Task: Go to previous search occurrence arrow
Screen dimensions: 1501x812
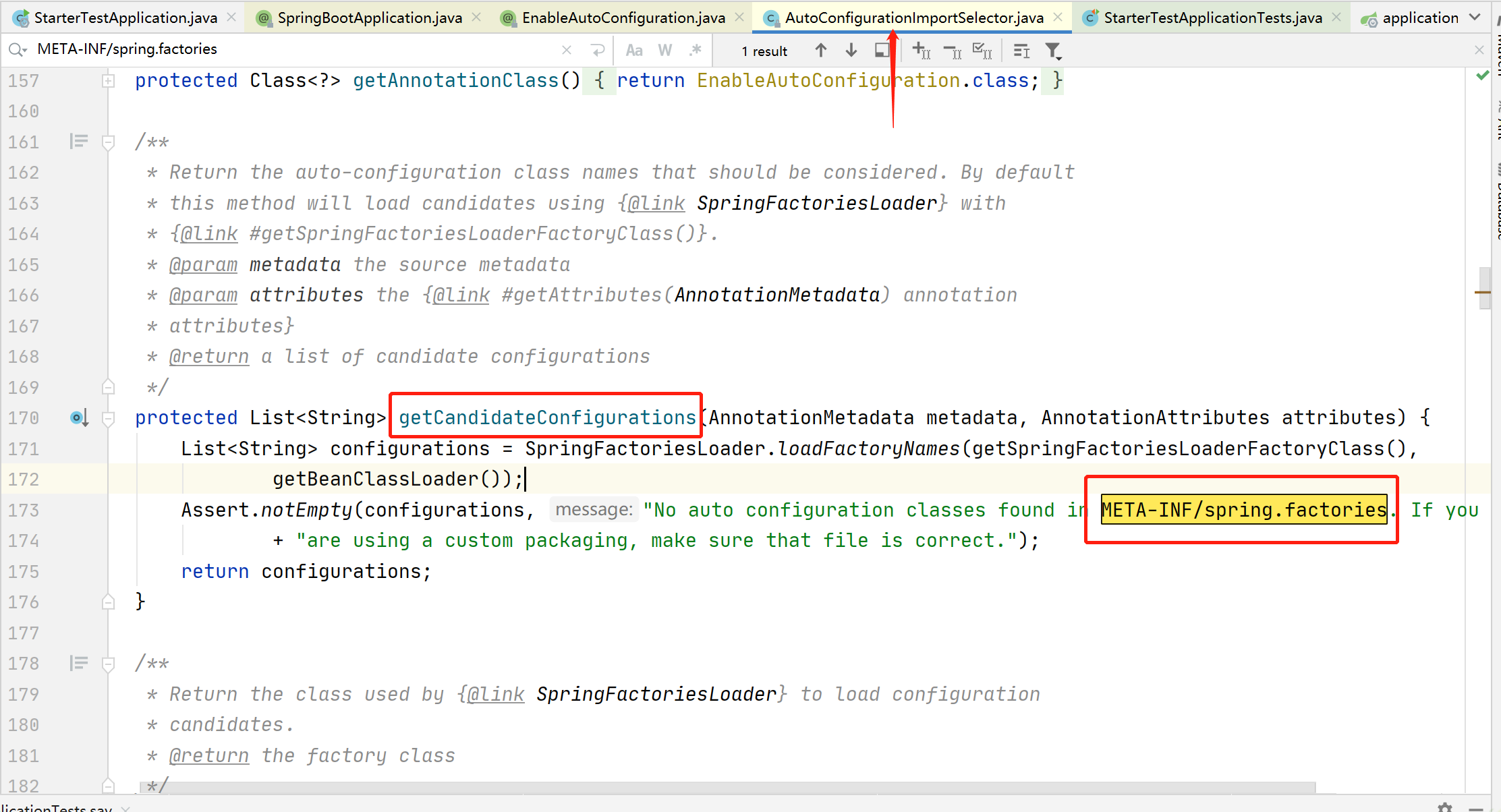Action: click(x=820, y=51)
